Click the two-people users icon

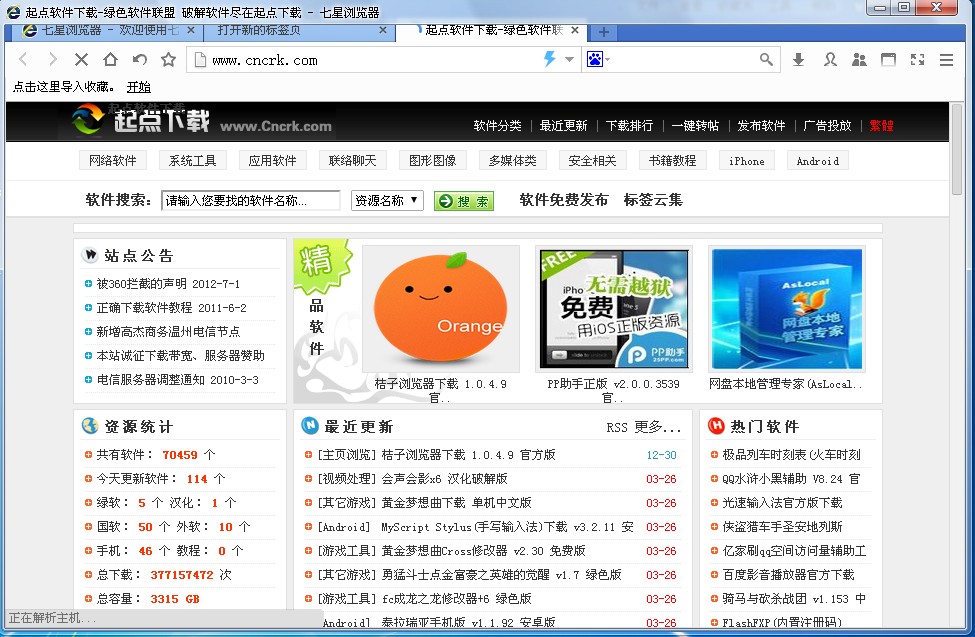[859, 60]
